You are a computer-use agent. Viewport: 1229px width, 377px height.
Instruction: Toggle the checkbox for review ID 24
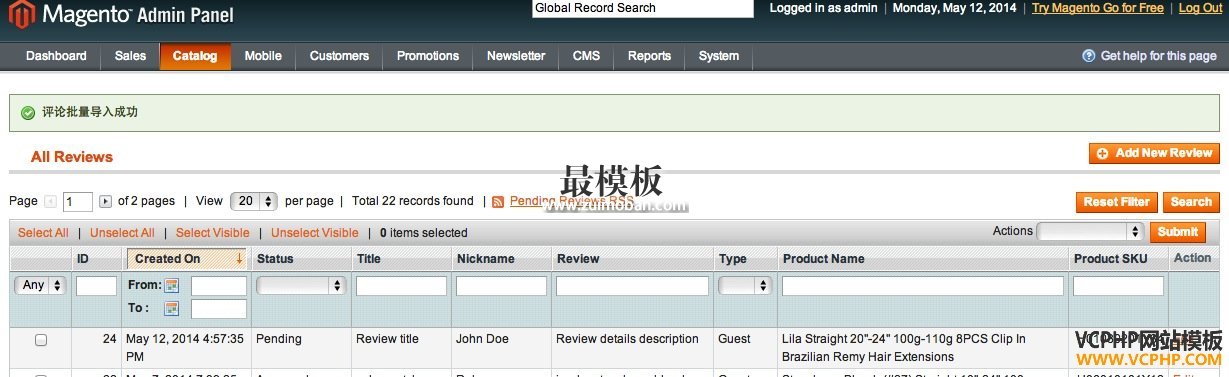(41, 340)
